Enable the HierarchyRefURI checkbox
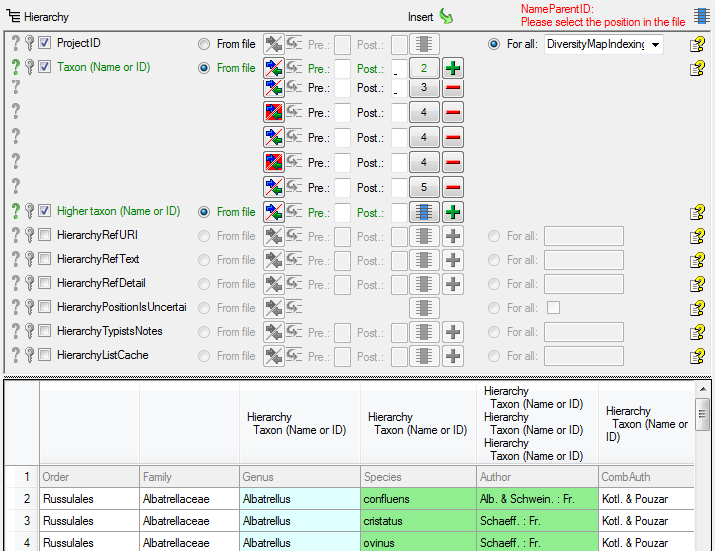 (x=45, y=236)
